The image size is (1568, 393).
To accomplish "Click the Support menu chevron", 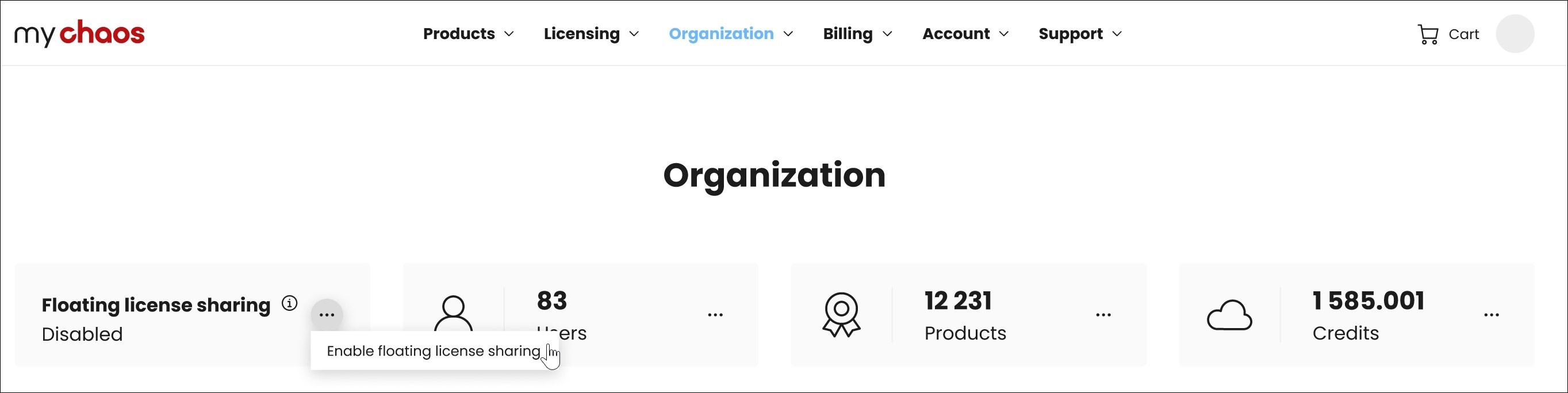I will [1117, 34].
